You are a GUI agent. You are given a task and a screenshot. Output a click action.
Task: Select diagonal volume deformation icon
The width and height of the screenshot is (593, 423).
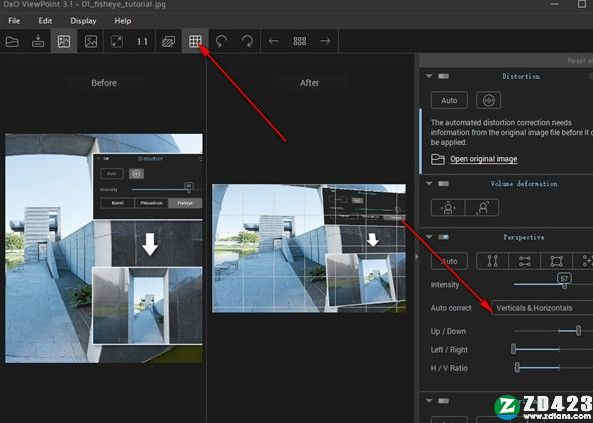pyautogui.click(x=482, y=208)
